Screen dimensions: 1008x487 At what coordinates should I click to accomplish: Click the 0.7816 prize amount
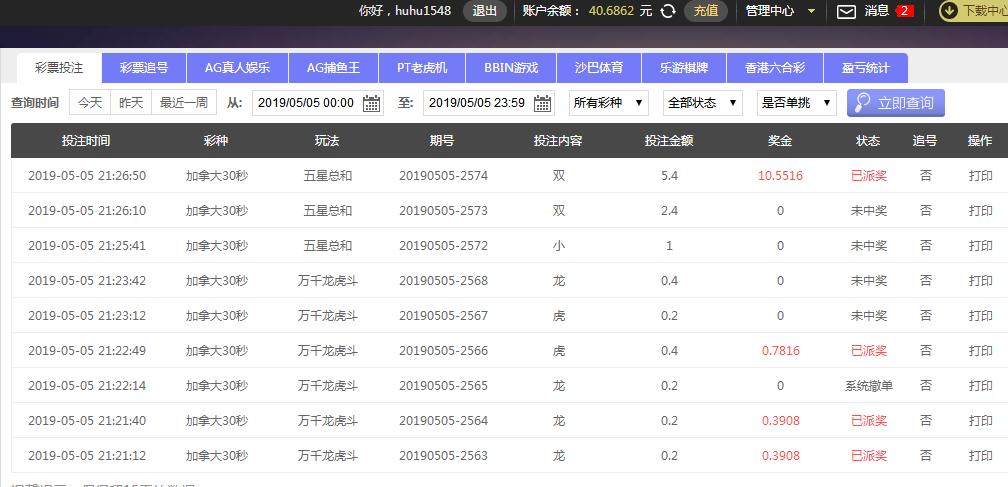click(780, 351)
